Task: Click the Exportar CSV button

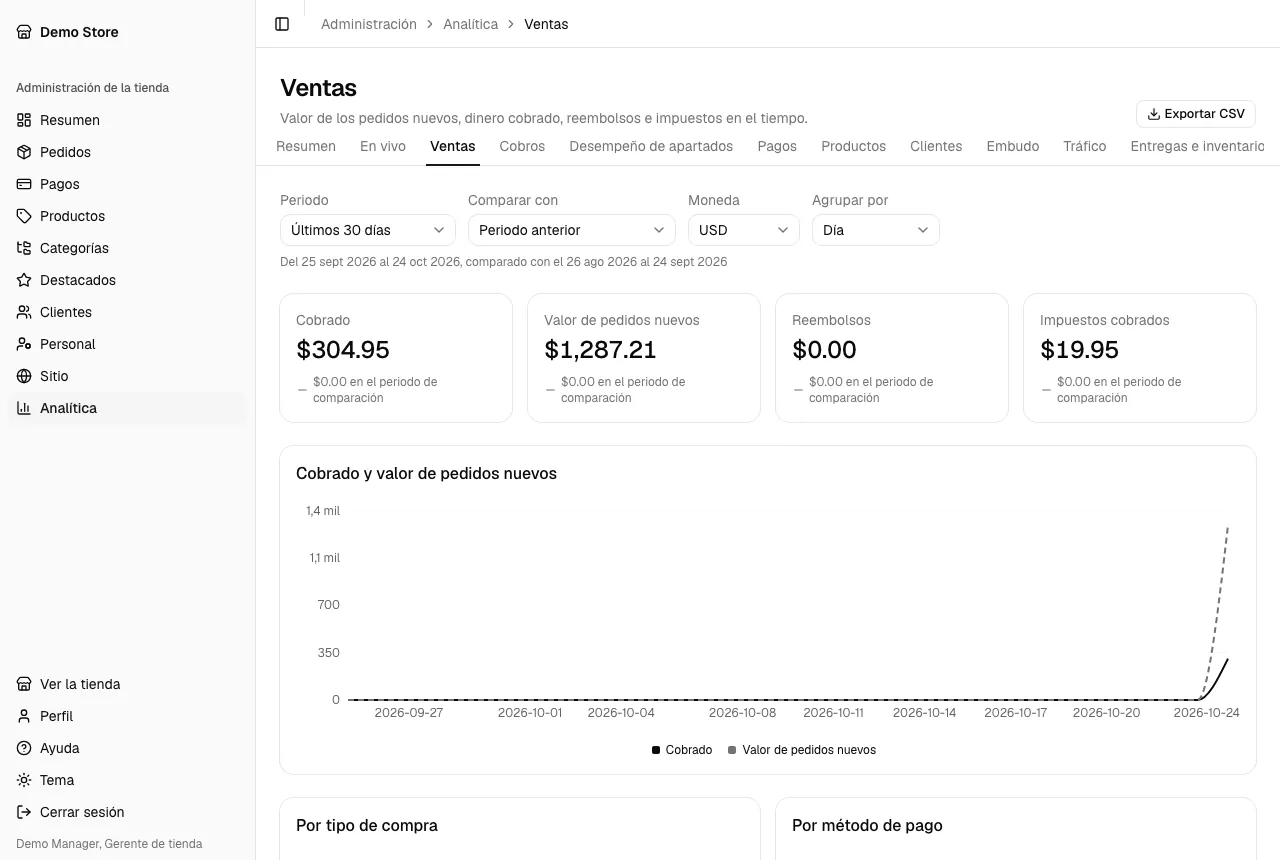Action: [x=1196, y=114]
